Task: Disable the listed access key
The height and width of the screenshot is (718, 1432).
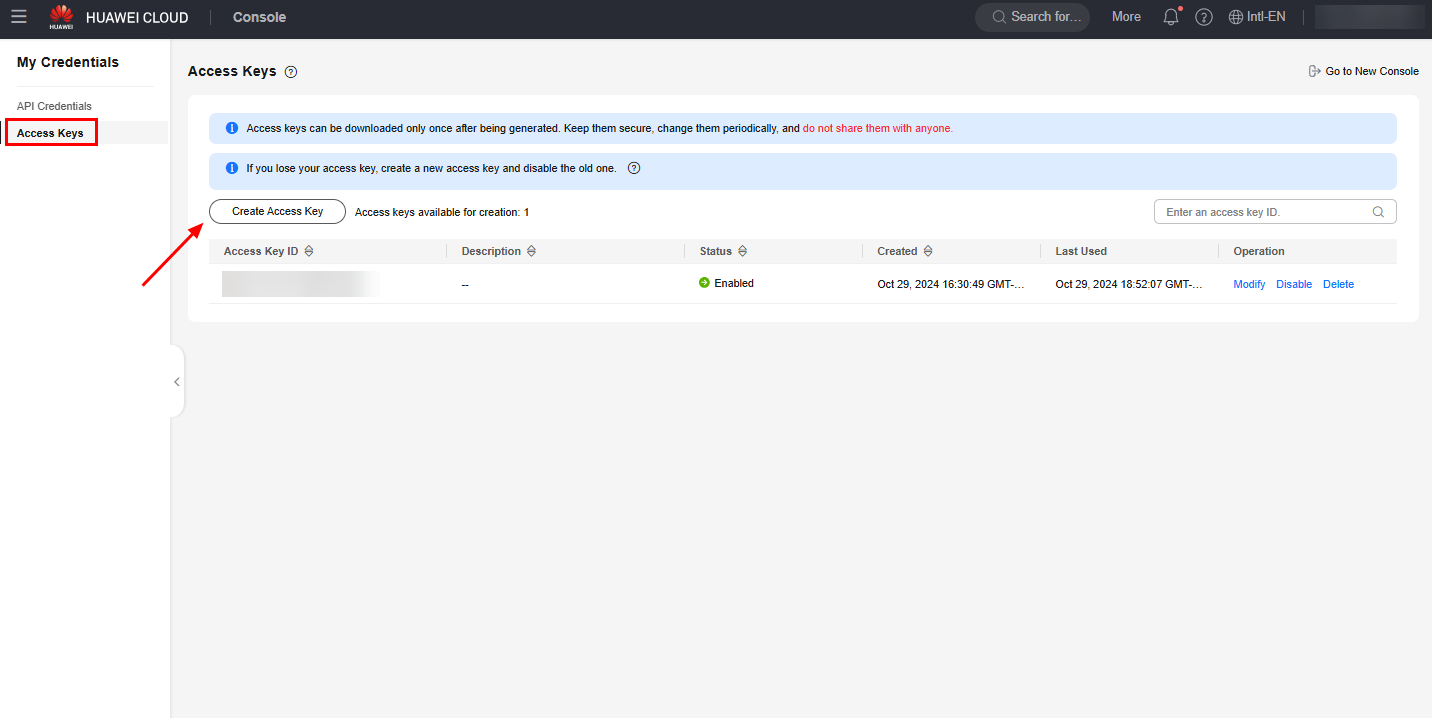Action: (1293, 284)
